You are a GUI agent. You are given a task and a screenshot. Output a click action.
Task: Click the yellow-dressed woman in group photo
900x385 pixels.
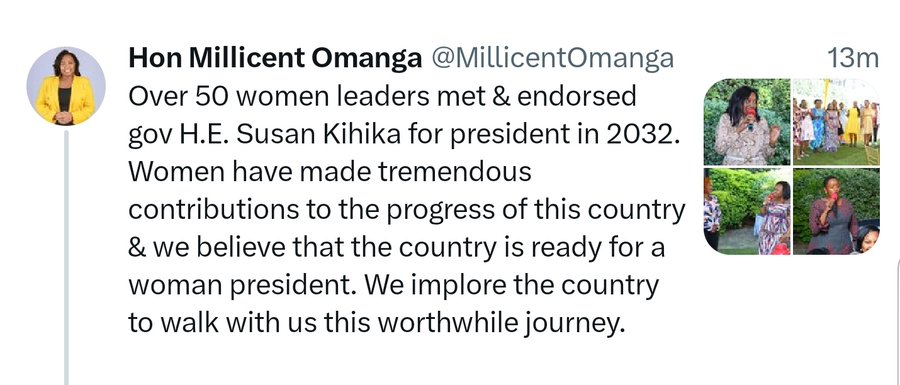tap(852, 125)
